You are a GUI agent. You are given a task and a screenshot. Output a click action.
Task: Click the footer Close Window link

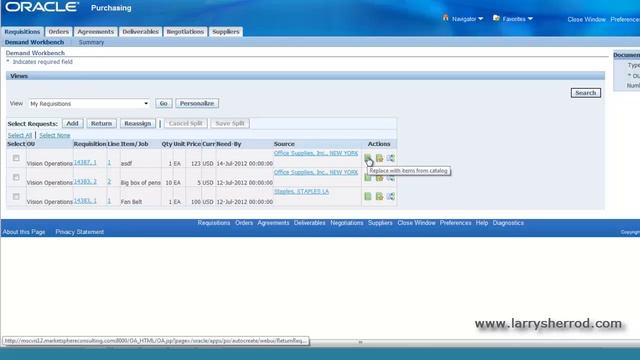[x=416, y=223]
